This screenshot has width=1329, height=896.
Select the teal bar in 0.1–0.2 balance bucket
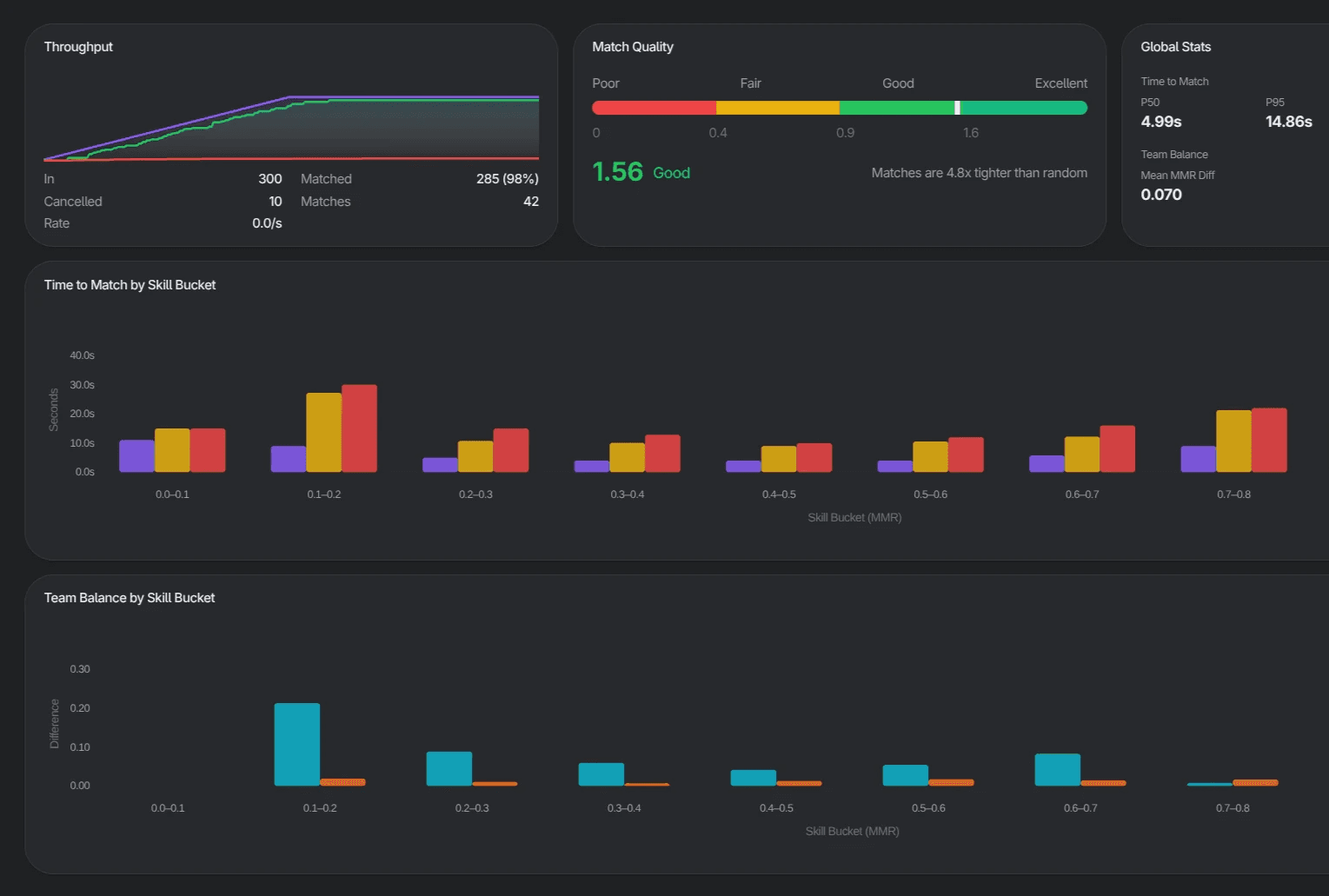coord(297,745)
